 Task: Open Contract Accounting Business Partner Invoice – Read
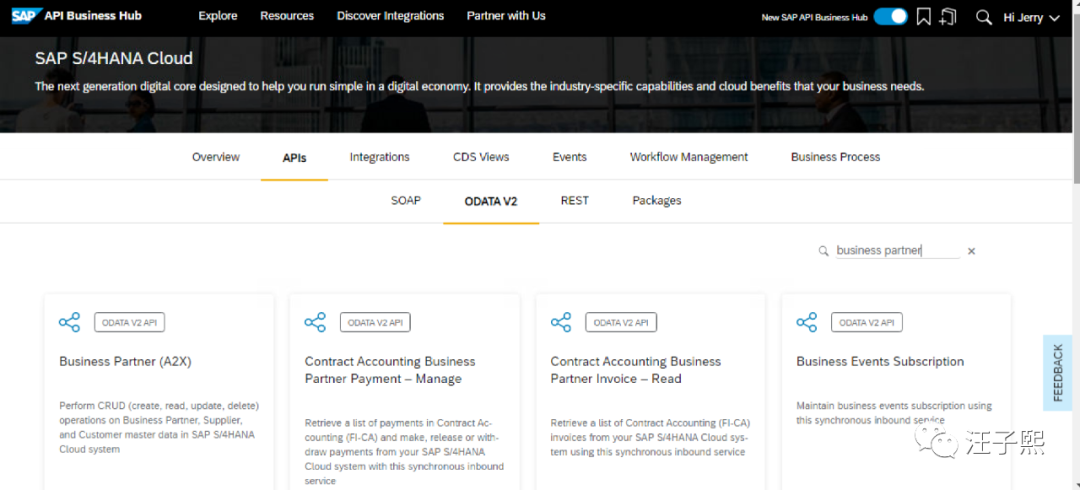[636, 370]
